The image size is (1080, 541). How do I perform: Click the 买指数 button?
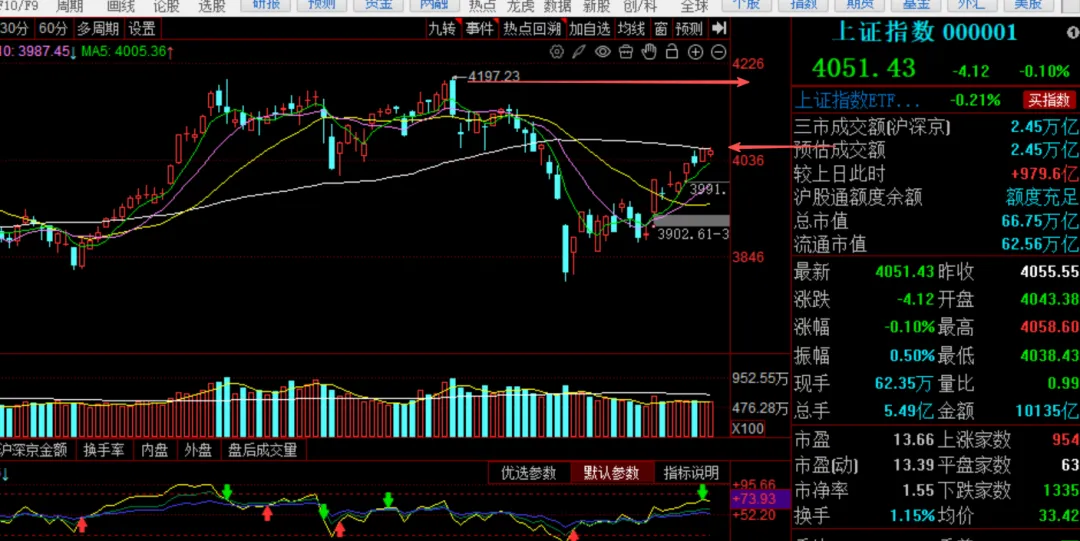[1048, 100]
